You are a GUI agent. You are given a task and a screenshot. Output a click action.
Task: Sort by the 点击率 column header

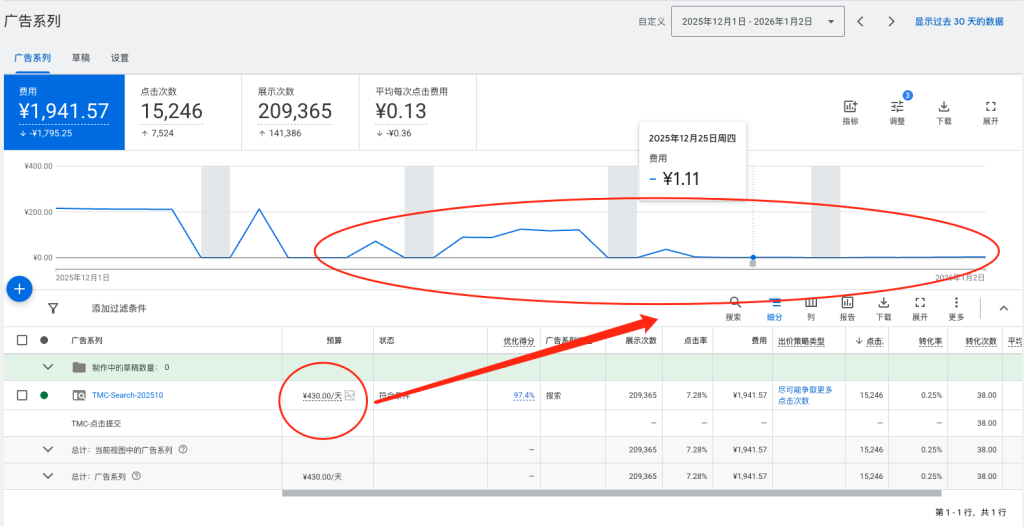point(696,340)
